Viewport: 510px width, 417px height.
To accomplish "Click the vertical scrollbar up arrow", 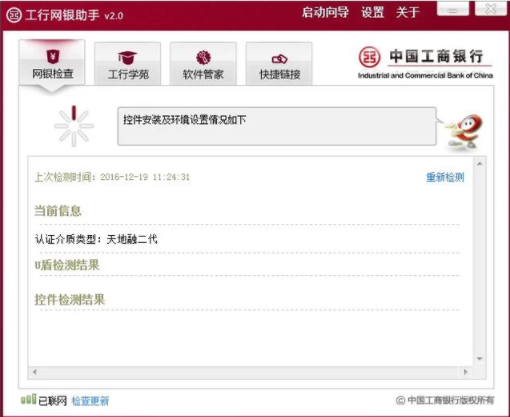I will (479, 164).
